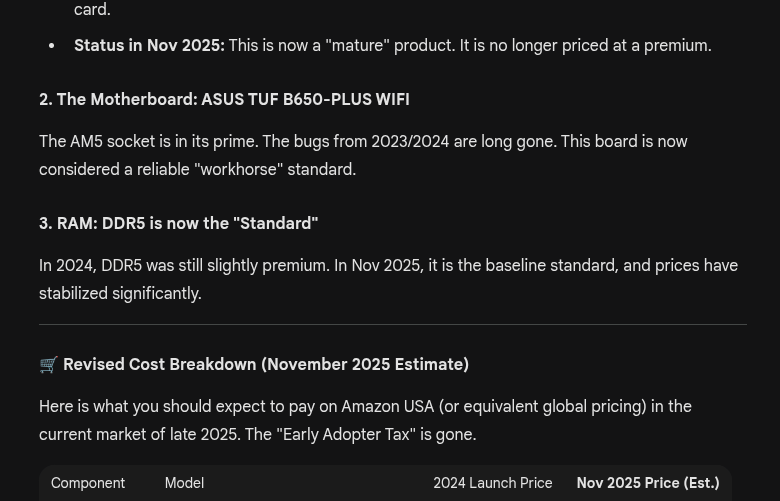Click the quoted 'Early Adopter Tax' phrase

[345, 435]
